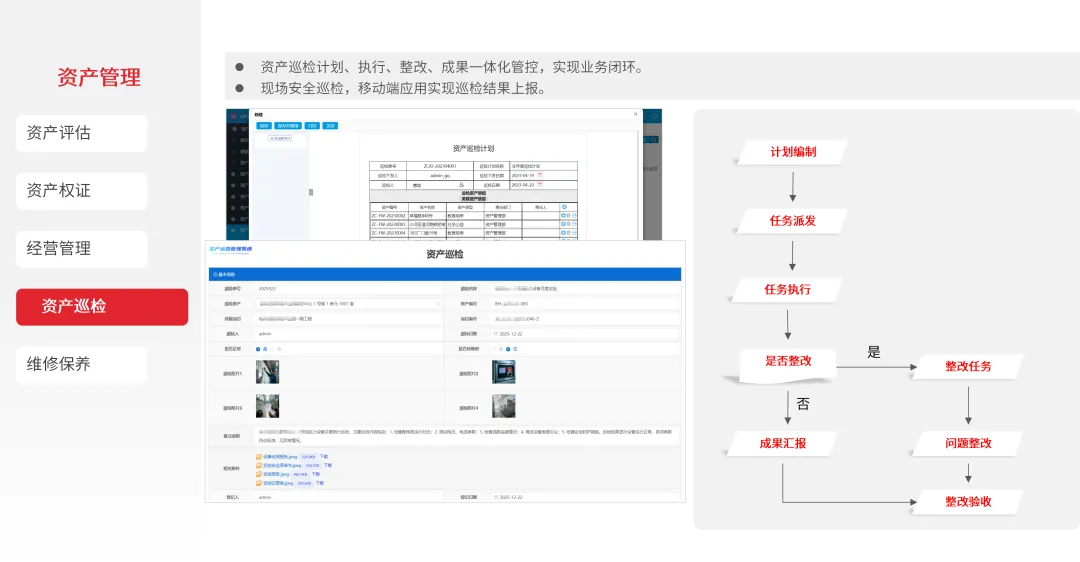1080x562 pixels.
Task: Open the 资产权证 menu item
Action: click(x=81, y=191)
